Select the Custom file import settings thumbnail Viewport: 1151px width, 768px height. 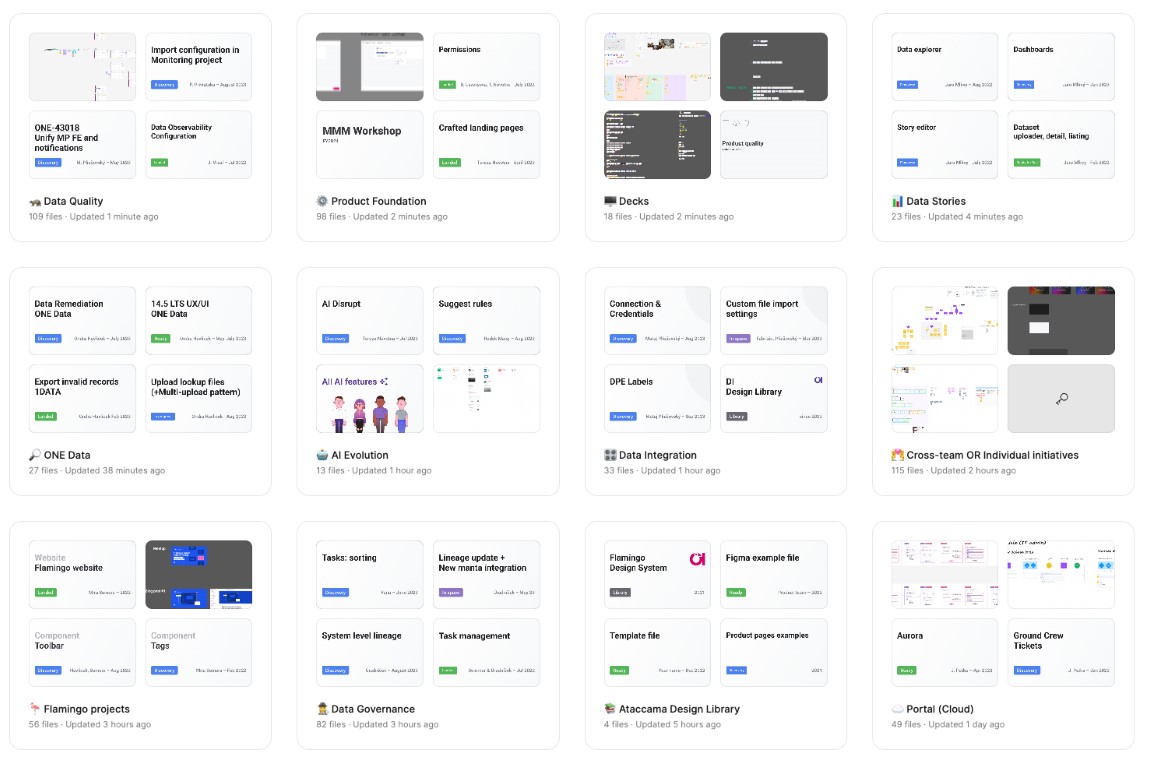[x=774, y=320]
